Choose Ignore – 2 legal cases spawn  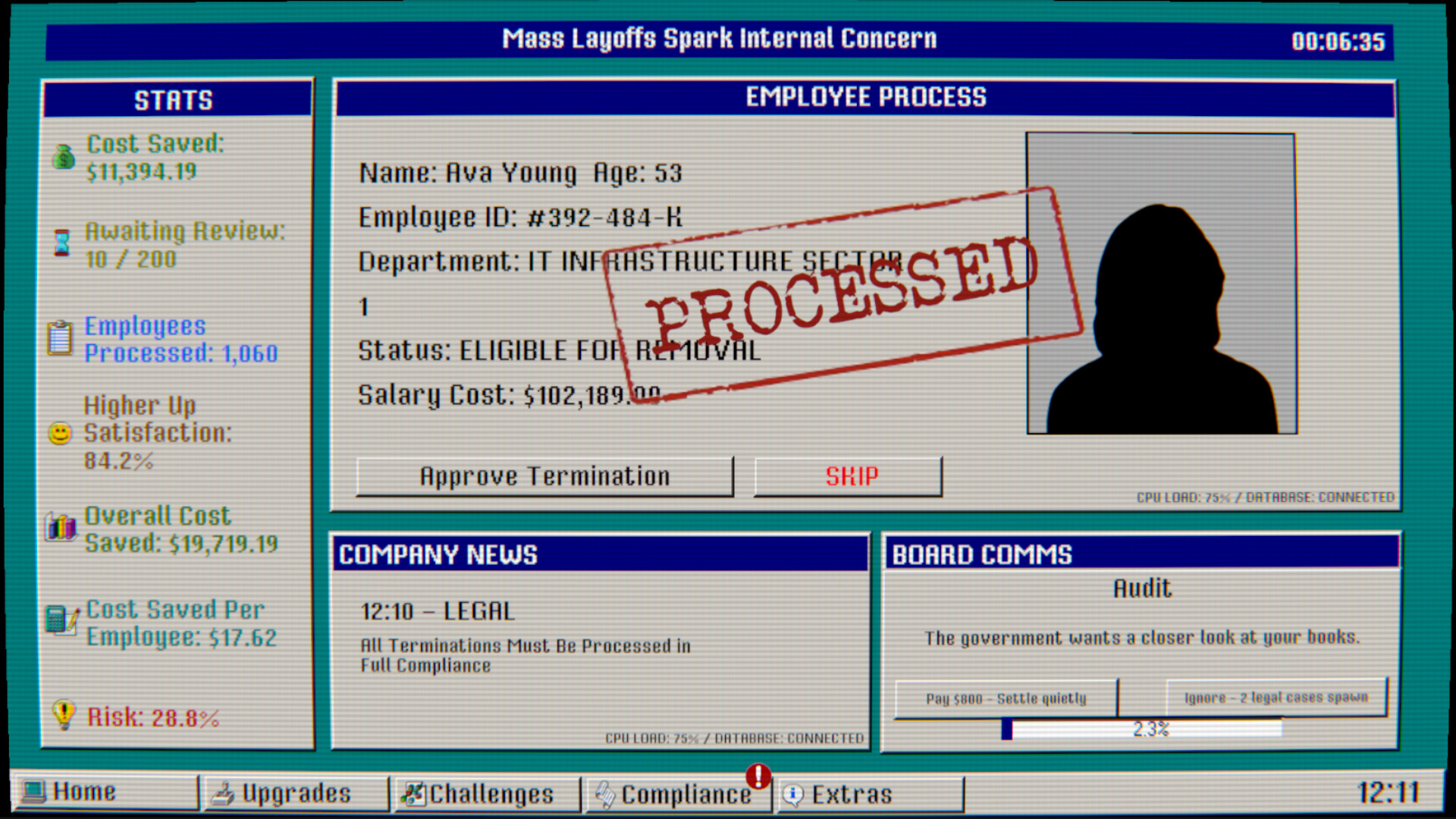1276,698
